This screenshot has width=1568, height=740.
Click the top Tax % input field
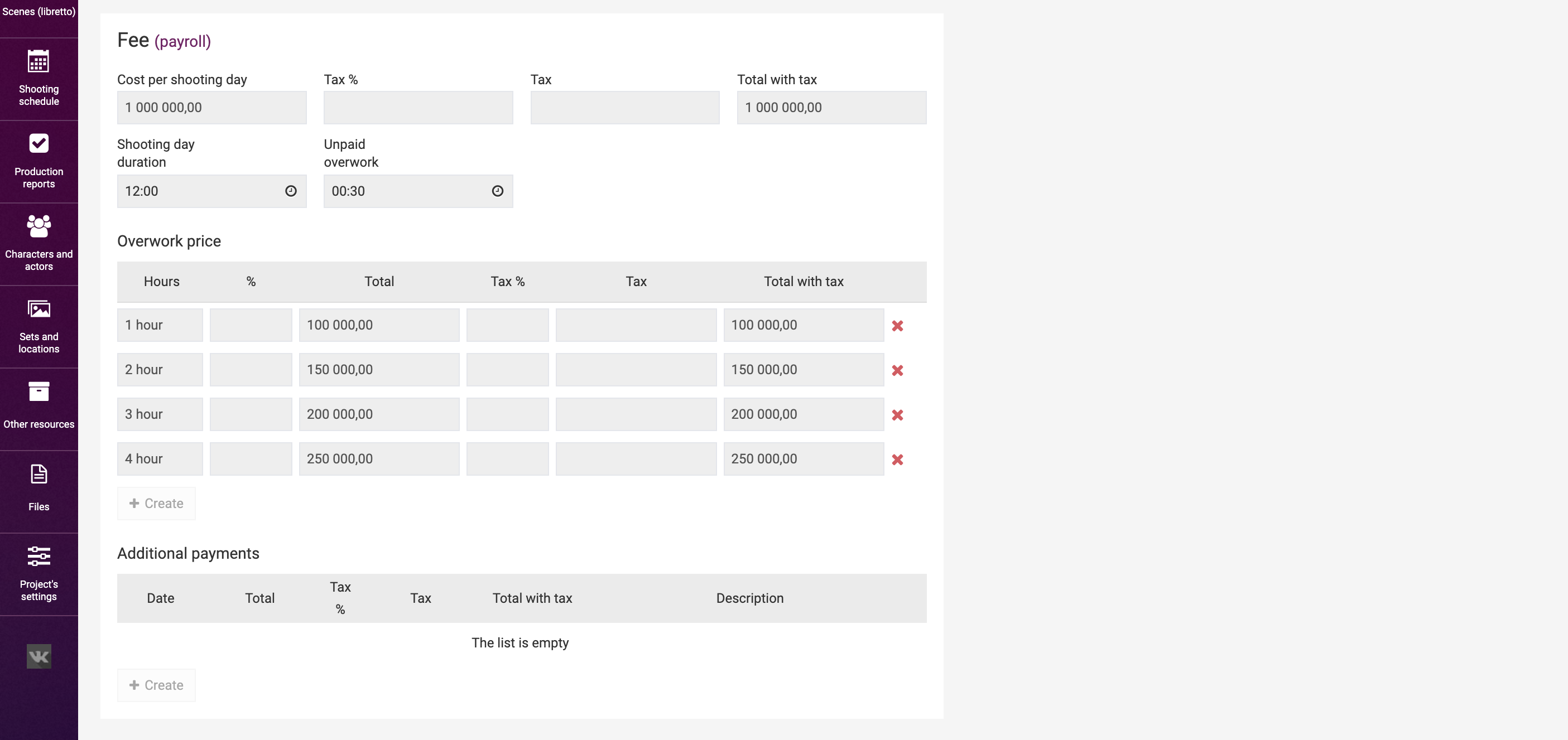coord(417,108)
